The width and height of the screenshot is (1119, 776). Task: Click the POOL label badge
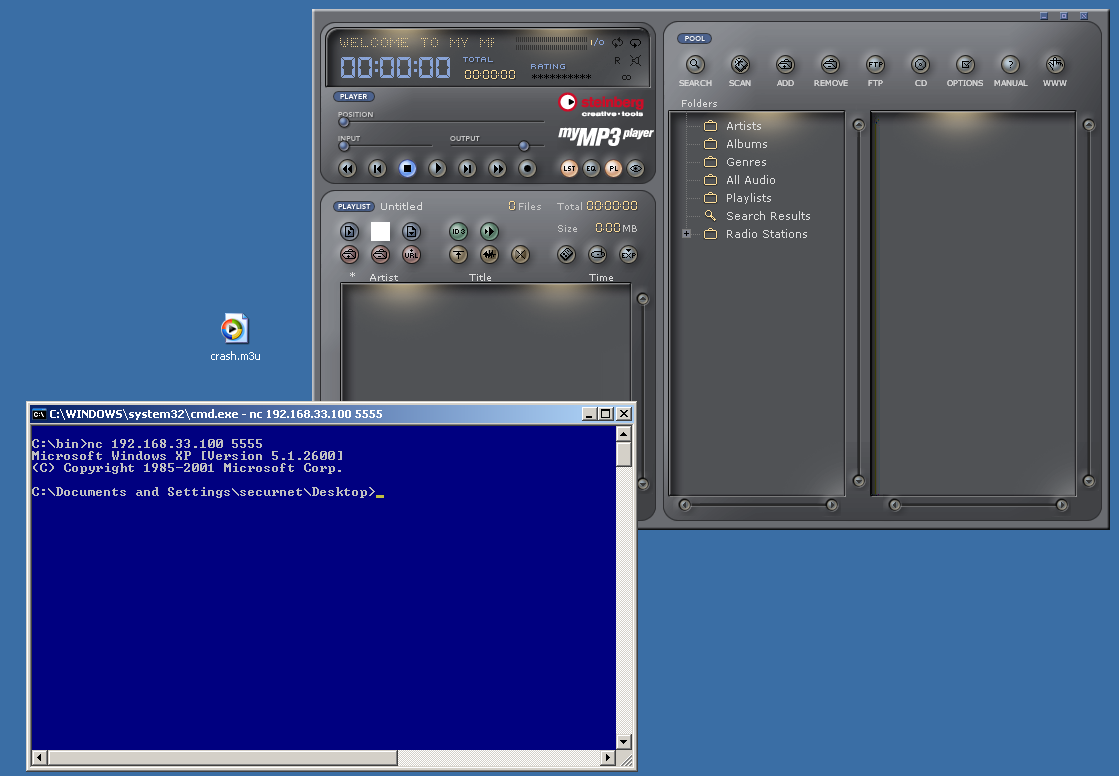click(694, 39)
